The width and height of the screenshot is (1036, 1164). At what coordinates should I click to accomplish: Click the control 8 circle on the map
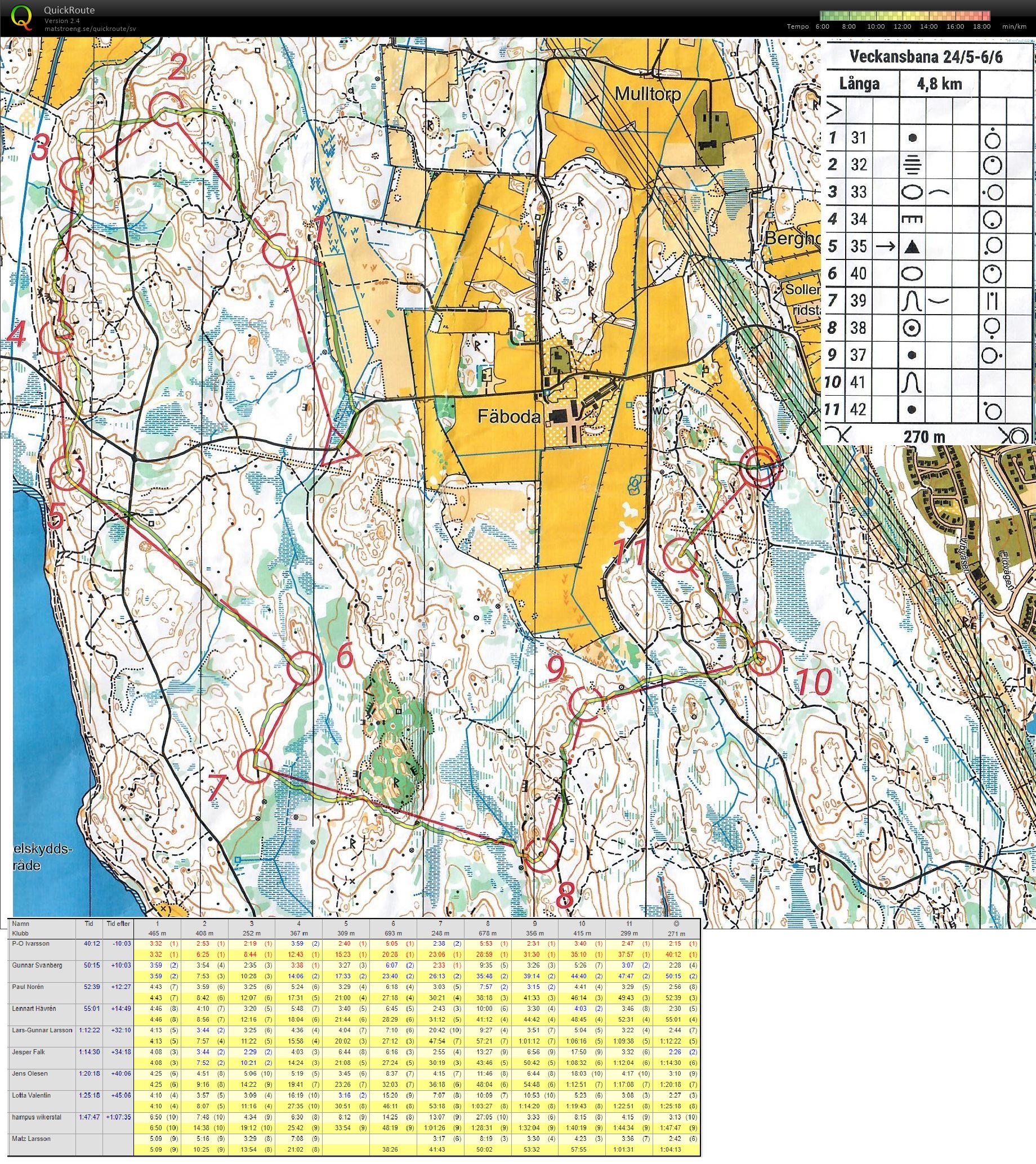(541, 856)
